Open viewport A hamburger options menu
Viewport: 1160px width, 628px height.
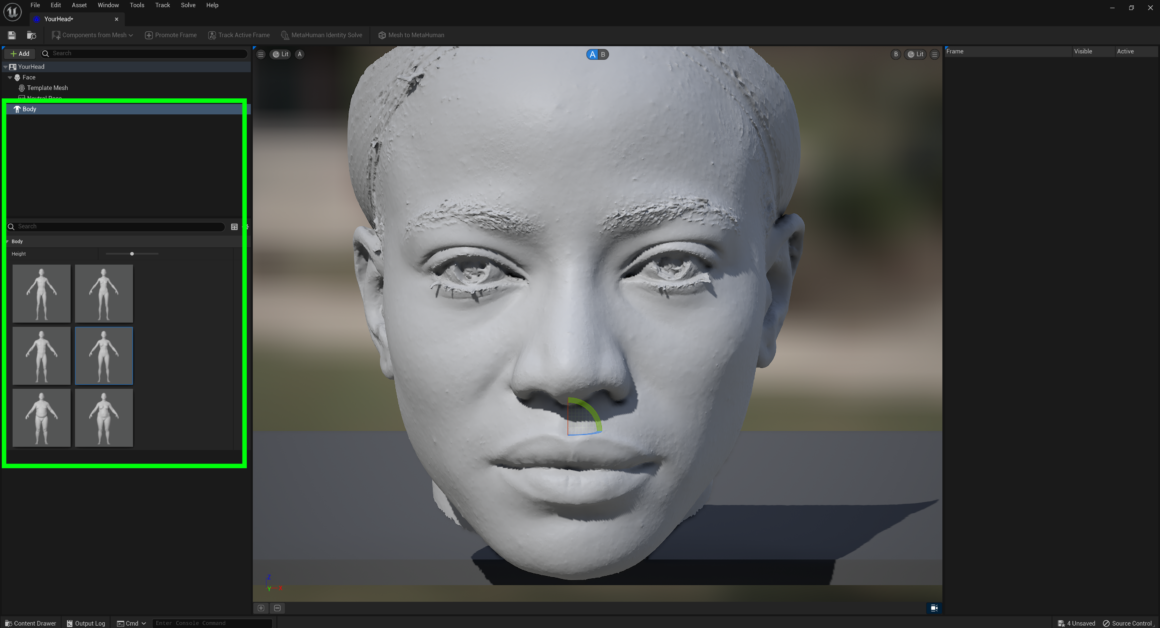pos(260,54)
